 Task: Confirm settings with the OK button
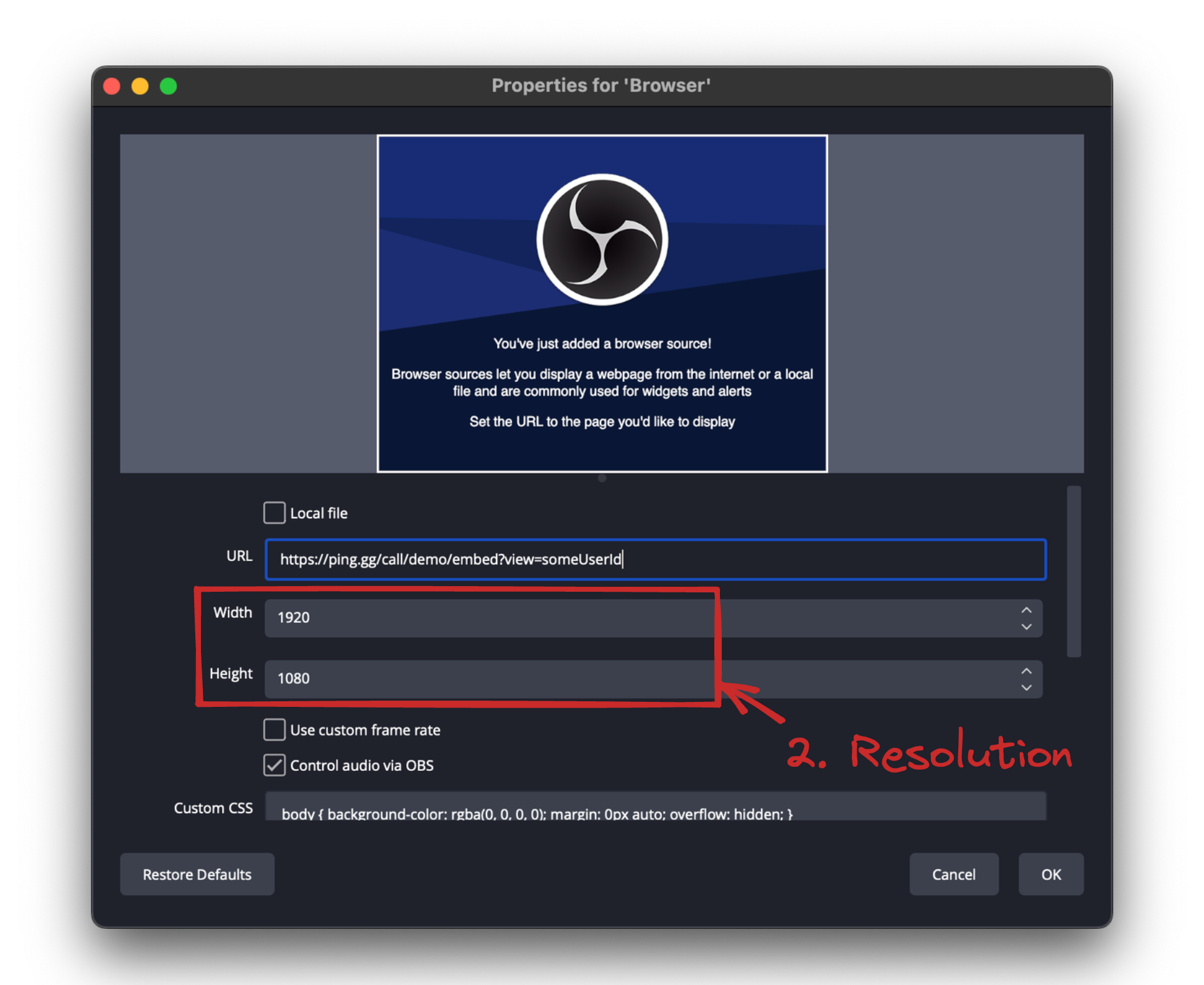coord(1050,874)
